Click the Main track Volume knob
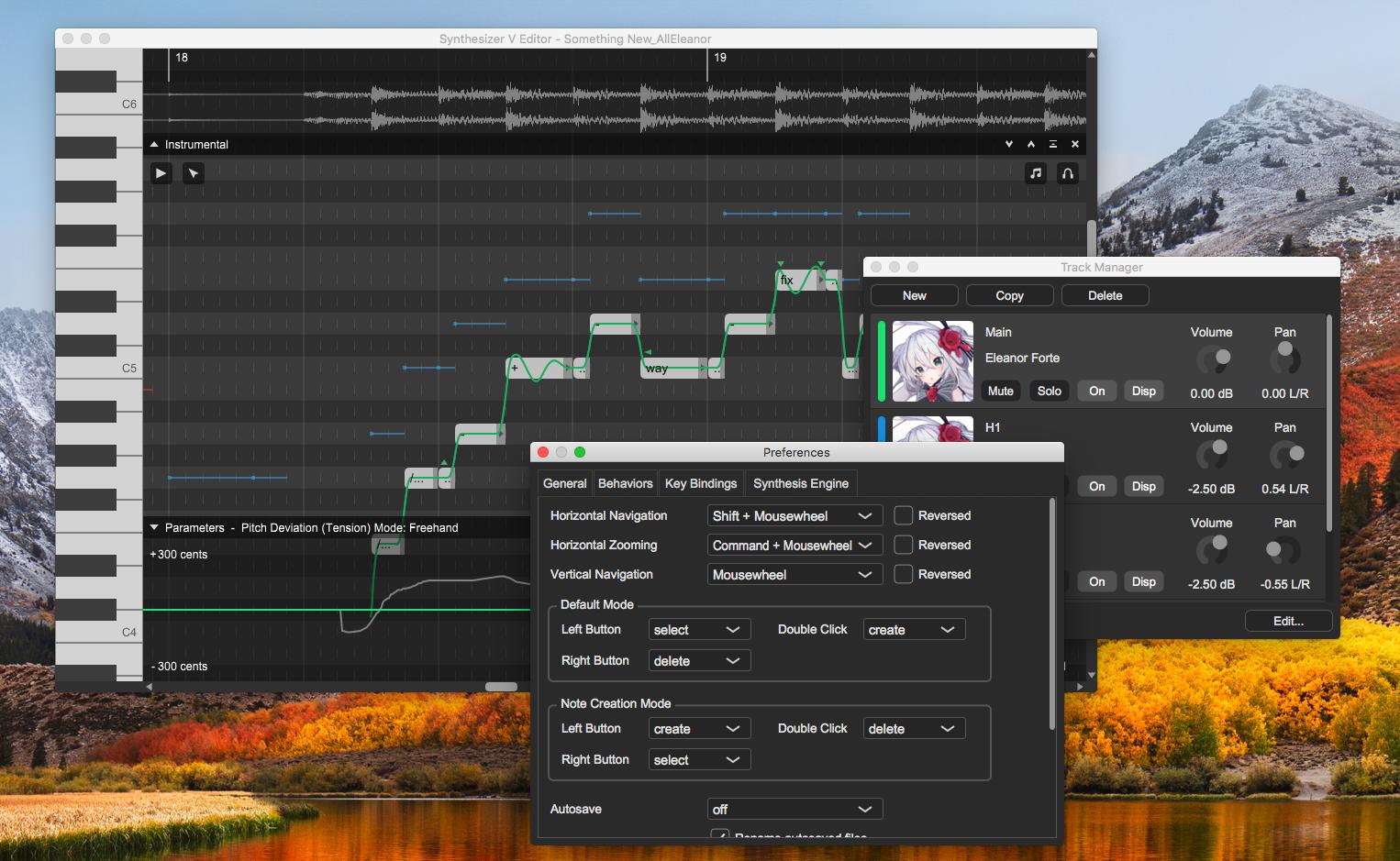Viewport: 1400px width, 861px height. click(x=1212, y=360)
